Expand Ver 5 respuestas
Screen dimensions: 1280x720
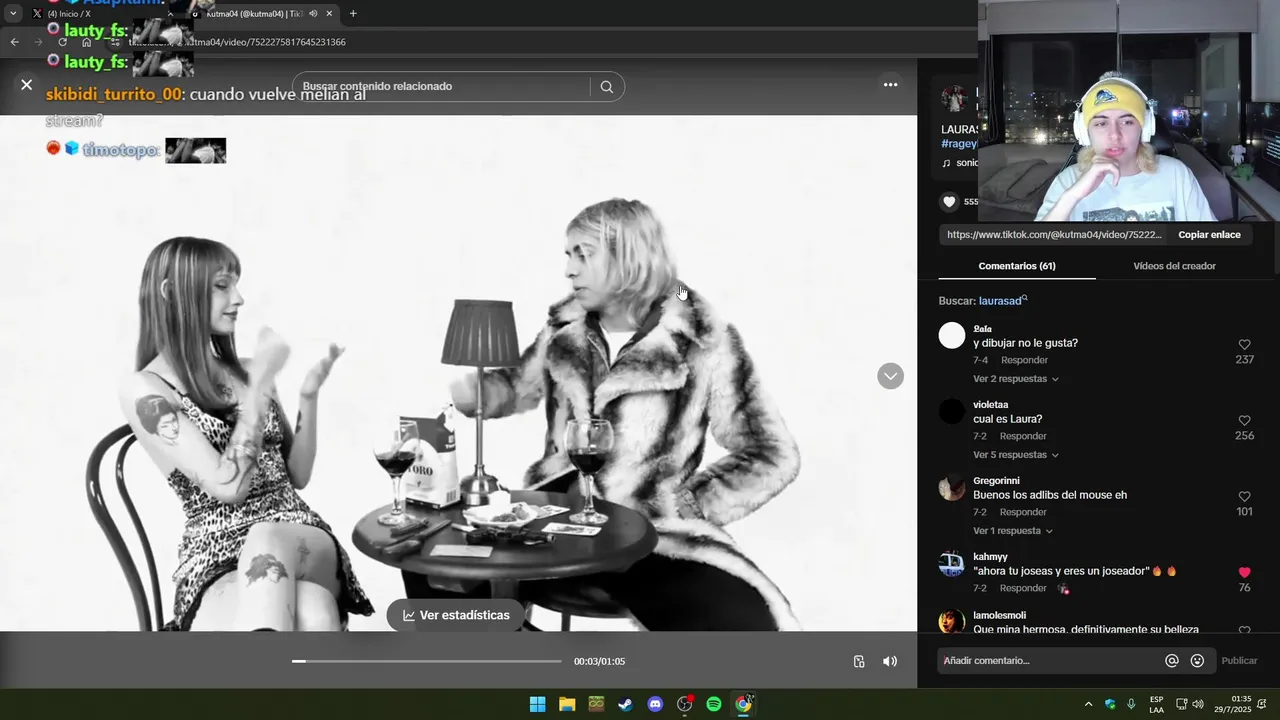[1015, 455]
